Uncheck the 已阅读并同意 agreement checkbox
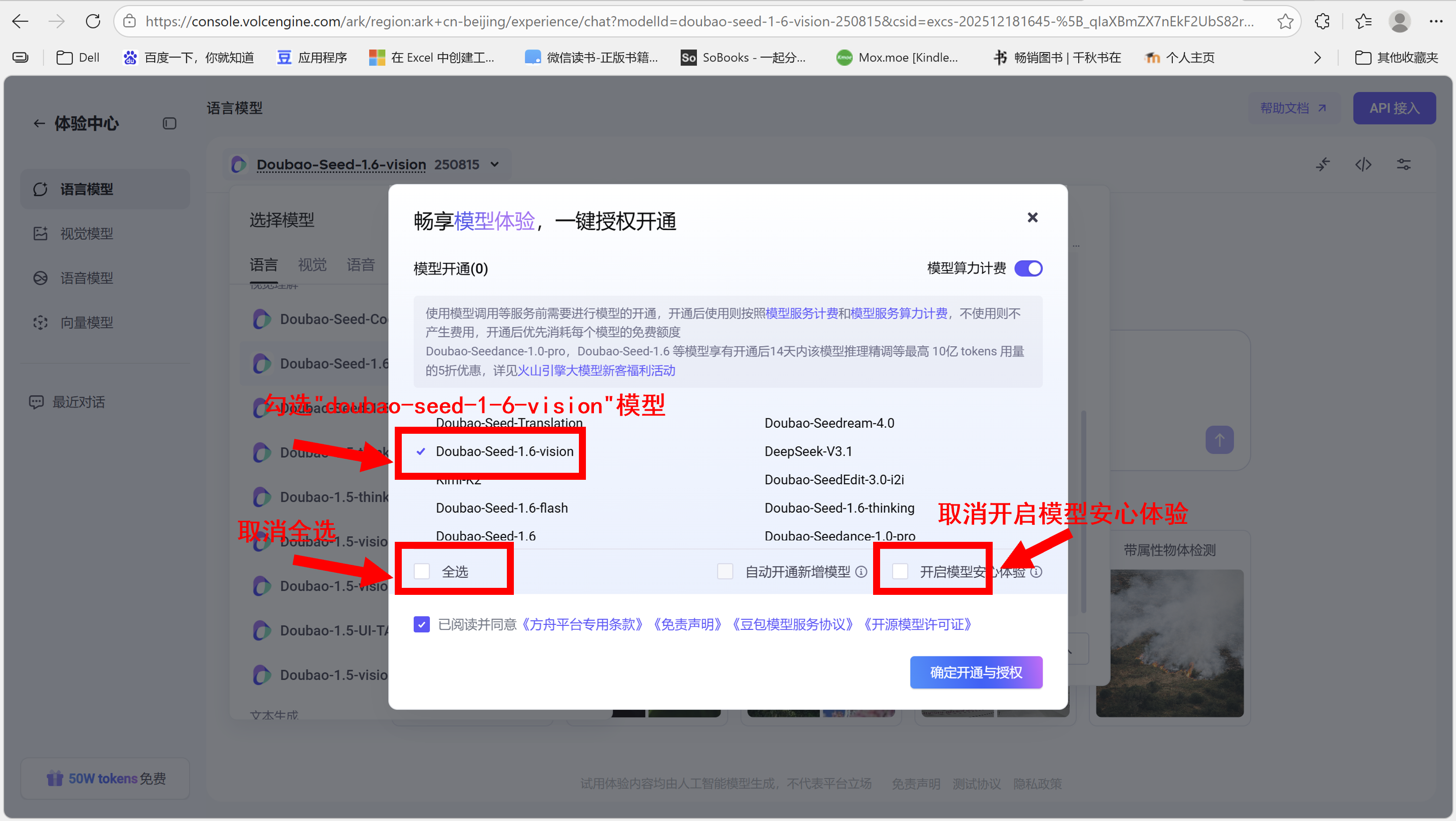The height and width of the screenshot is (821, 1456). coord(422,624)
